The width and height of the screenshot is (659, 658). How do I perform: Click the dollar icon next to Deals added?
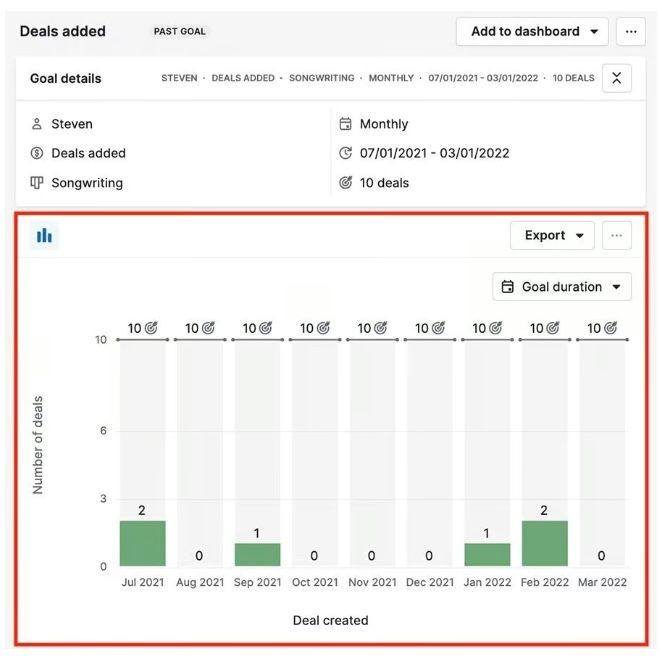(37, 153)
